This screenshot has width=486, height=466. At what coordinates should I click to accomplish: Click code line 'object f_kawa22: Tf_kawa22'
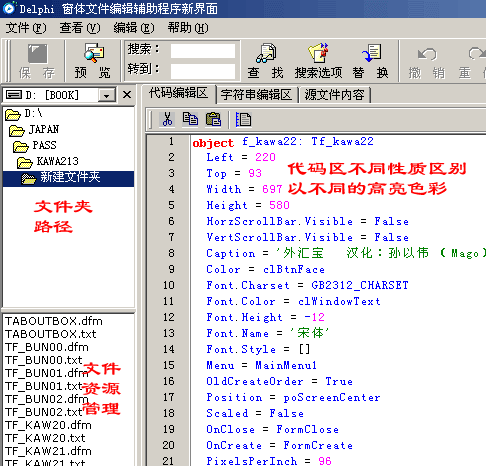pos(283,142)
